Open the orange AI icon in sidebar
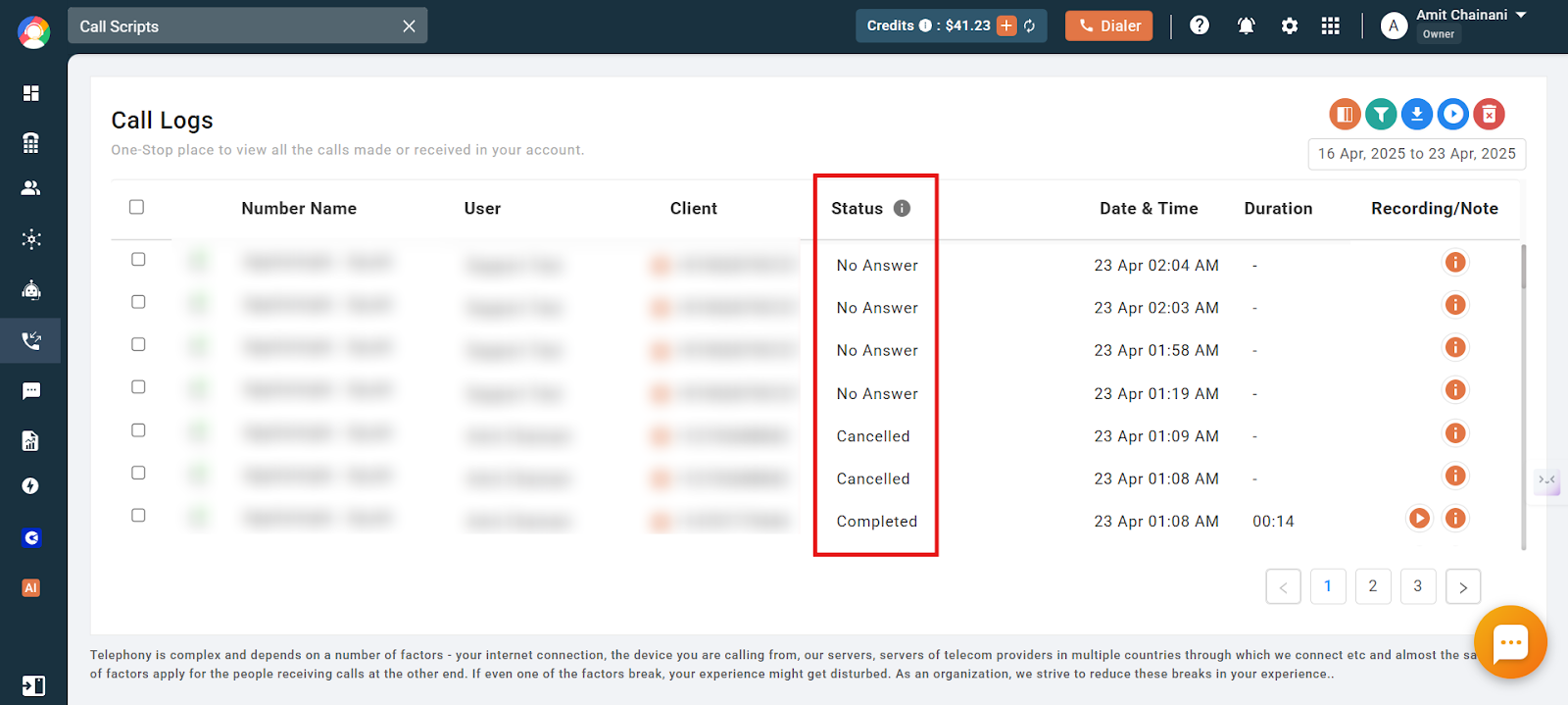This screenshot has width=1568, height=705. coord(31,588)
